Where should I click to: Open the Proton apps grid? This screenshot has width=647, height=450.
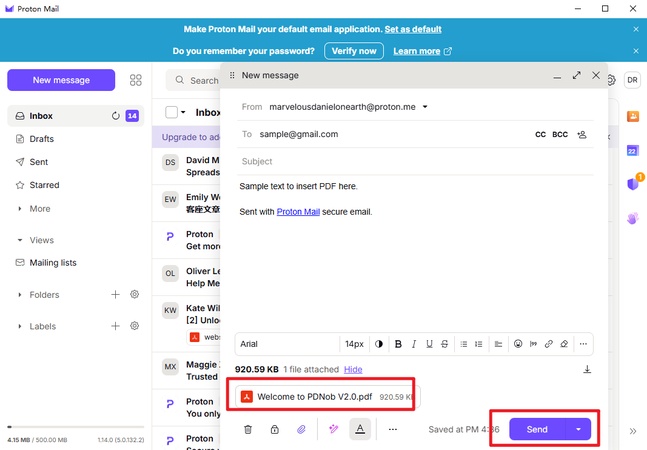135,80
